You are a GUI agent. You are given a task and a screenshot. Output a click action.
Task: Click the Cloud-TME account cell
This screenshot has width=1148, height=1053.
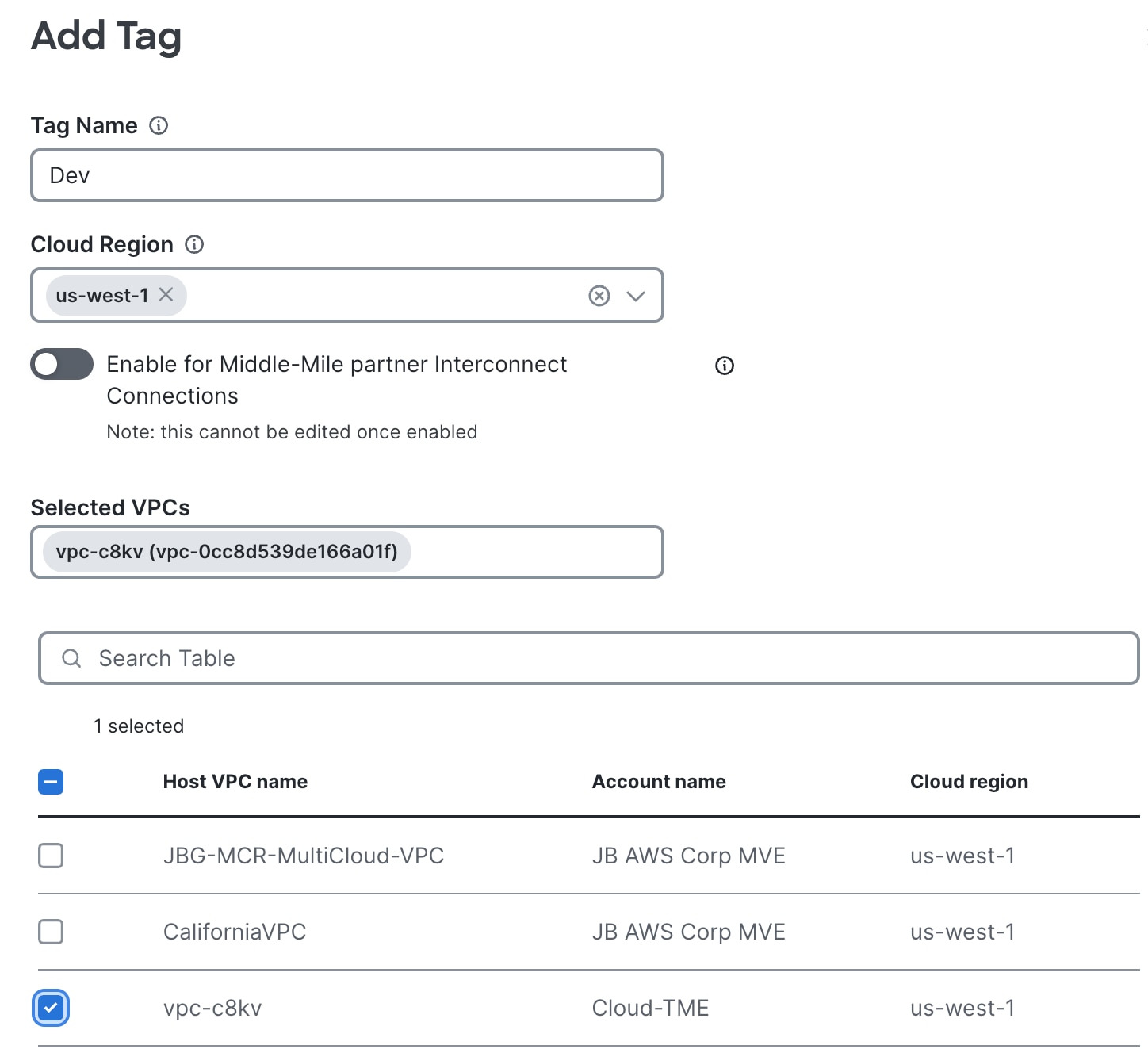pos(651,1008)
